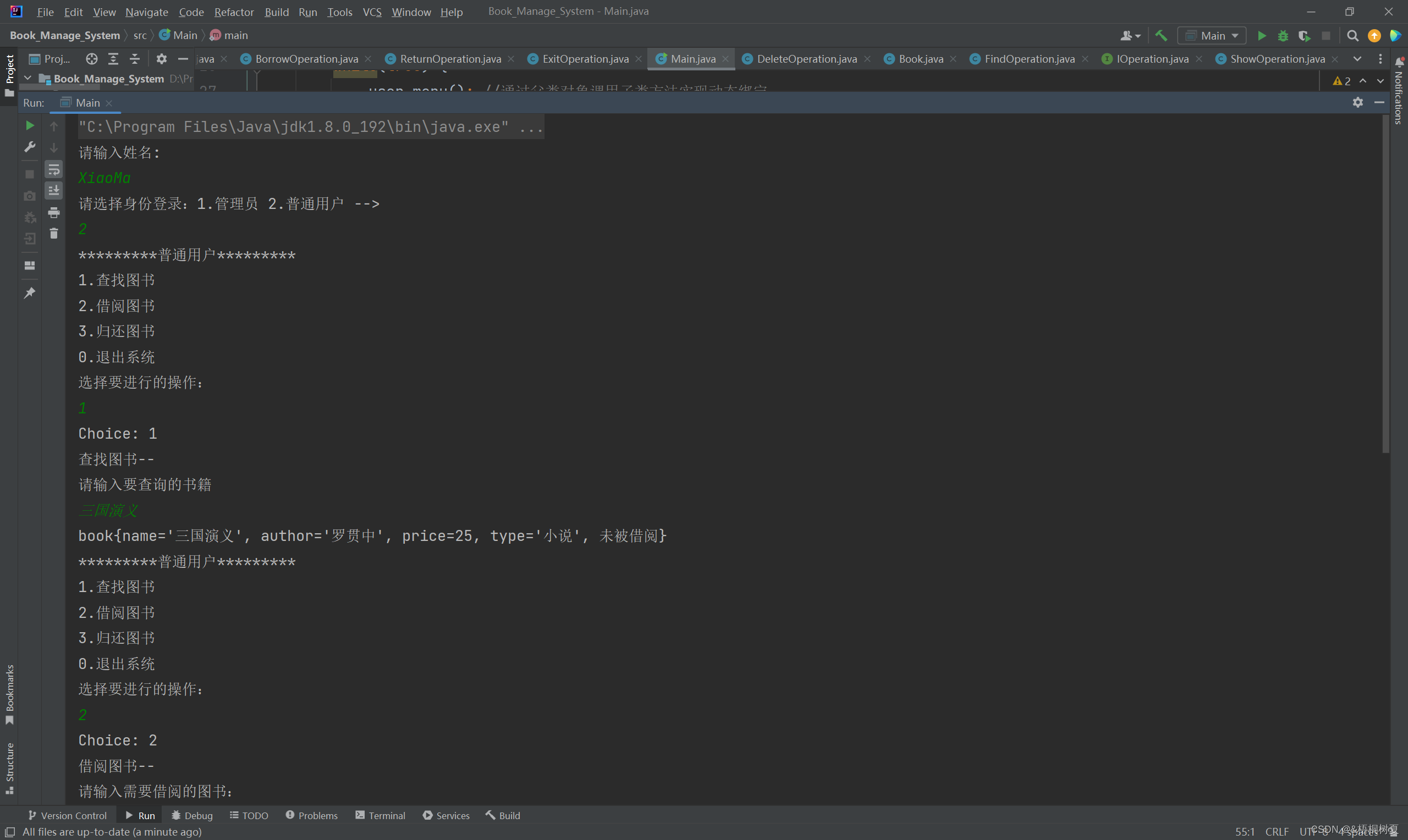
Task: Open the Terminal tool window
Action: (381, 815)
